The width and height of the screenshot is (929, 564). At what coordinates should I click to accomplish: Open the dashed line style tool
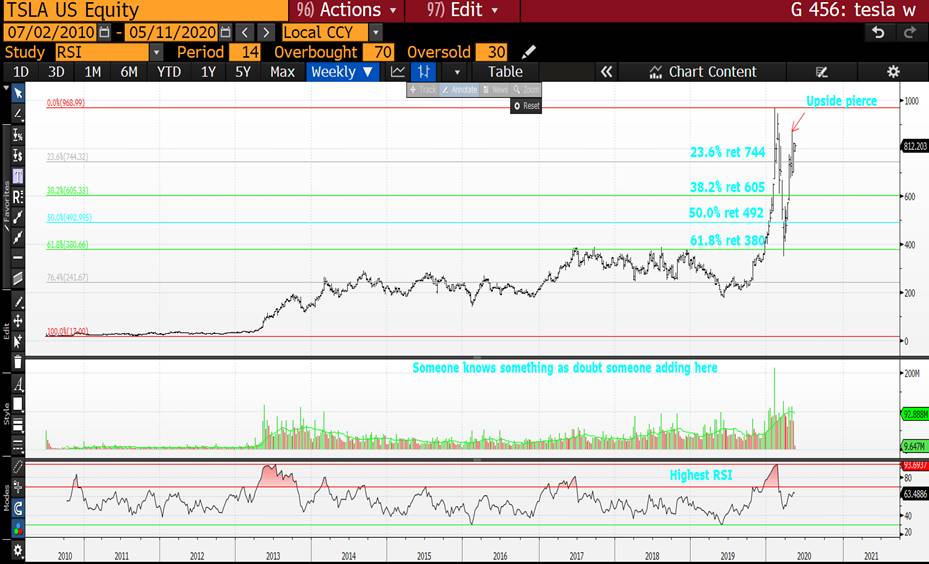[18, 445]
